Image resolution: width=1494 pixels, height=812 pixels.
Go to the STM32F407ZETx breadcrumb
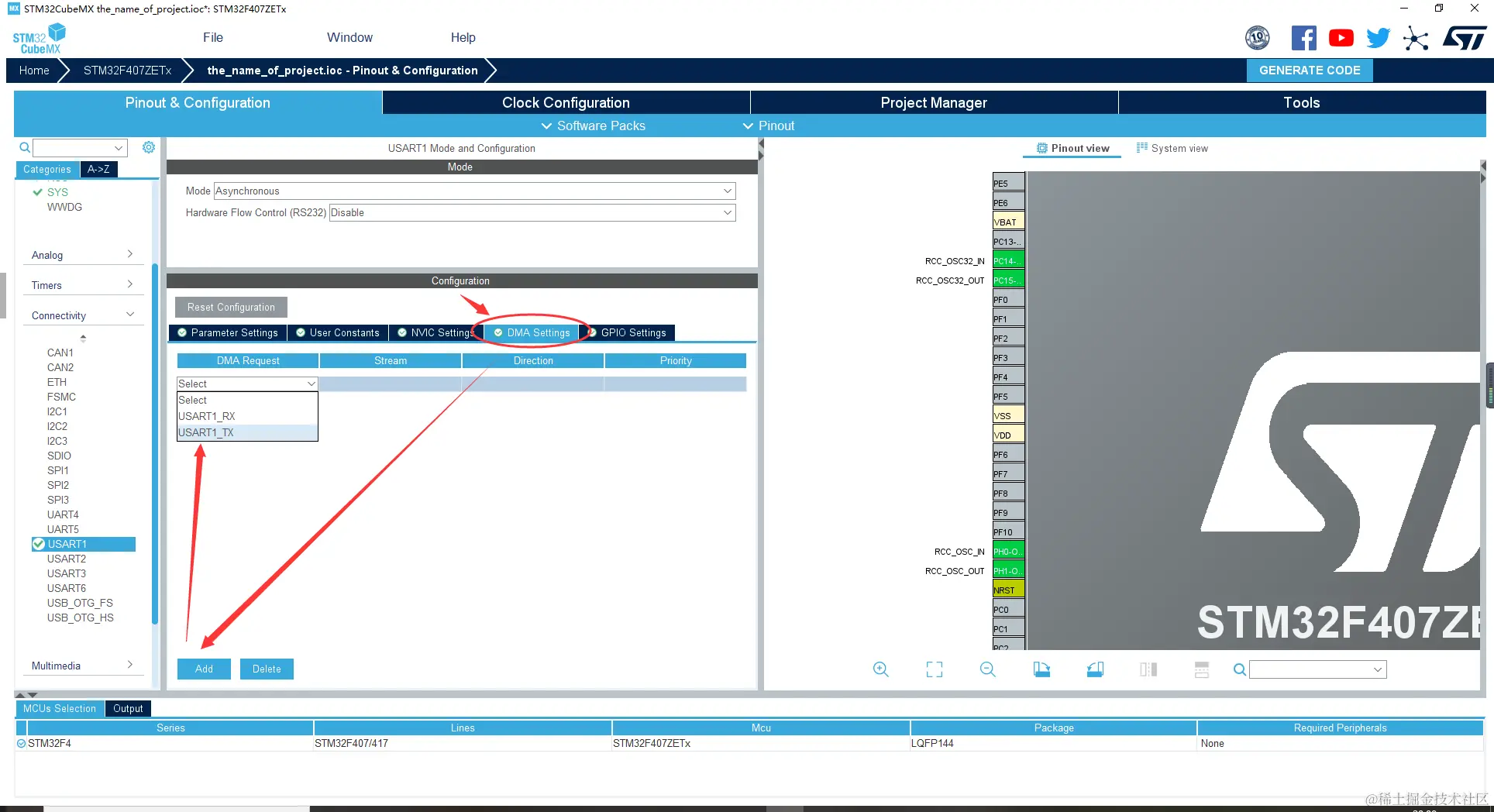click(127, 70)
